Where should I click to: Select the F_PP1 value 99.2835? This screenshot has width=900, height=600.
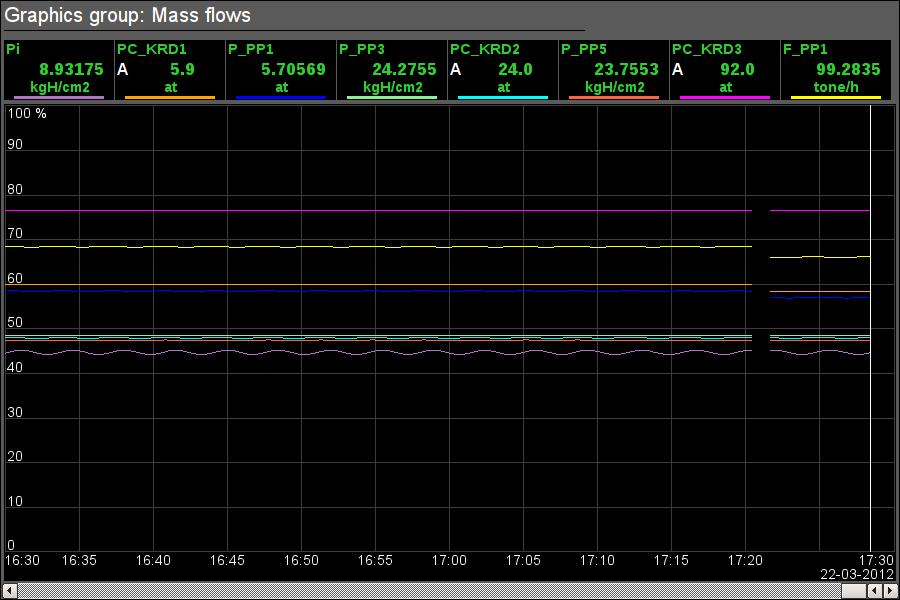(847, 69)
